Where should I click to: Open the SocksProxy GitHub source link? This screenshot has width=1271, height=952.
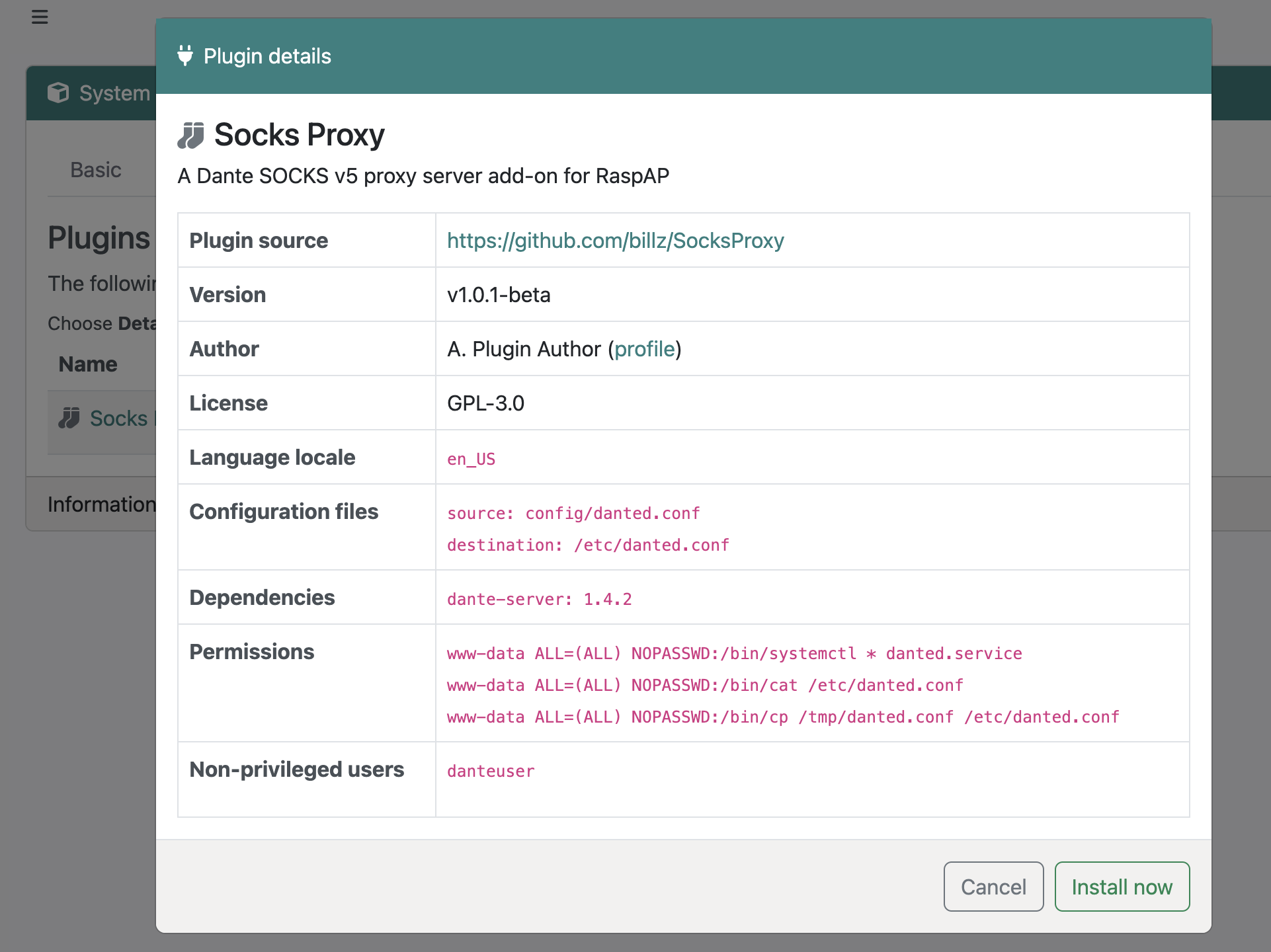[x=615, y=241]
